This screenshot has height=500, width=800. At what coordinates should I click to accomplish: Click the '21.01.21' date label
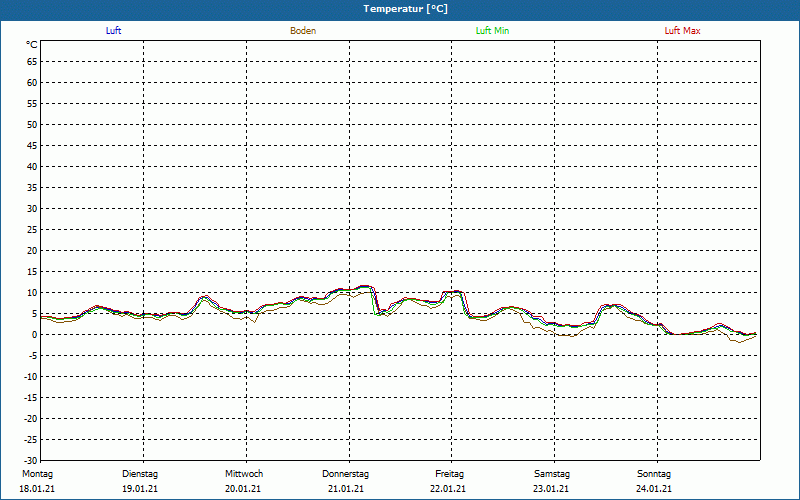(x=346, y=489)
